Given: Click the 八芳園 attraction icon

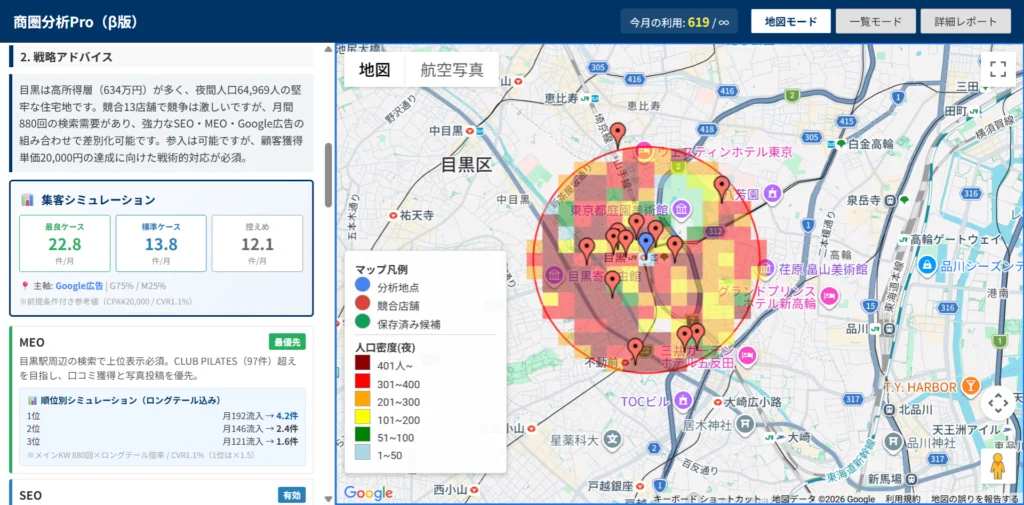Looking at the screenshot, I should pos(773,194).
